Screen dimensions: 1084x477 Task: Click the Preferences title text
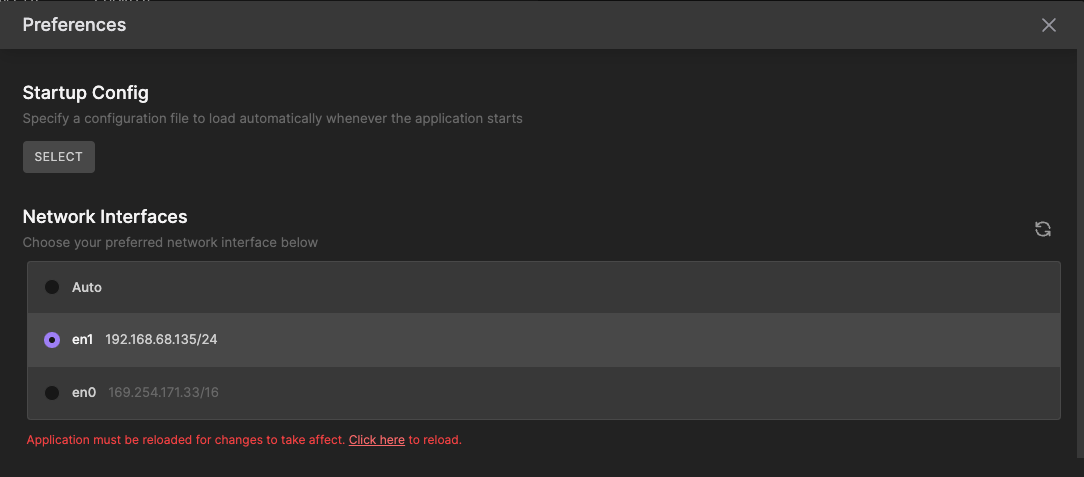coord(74,25)
